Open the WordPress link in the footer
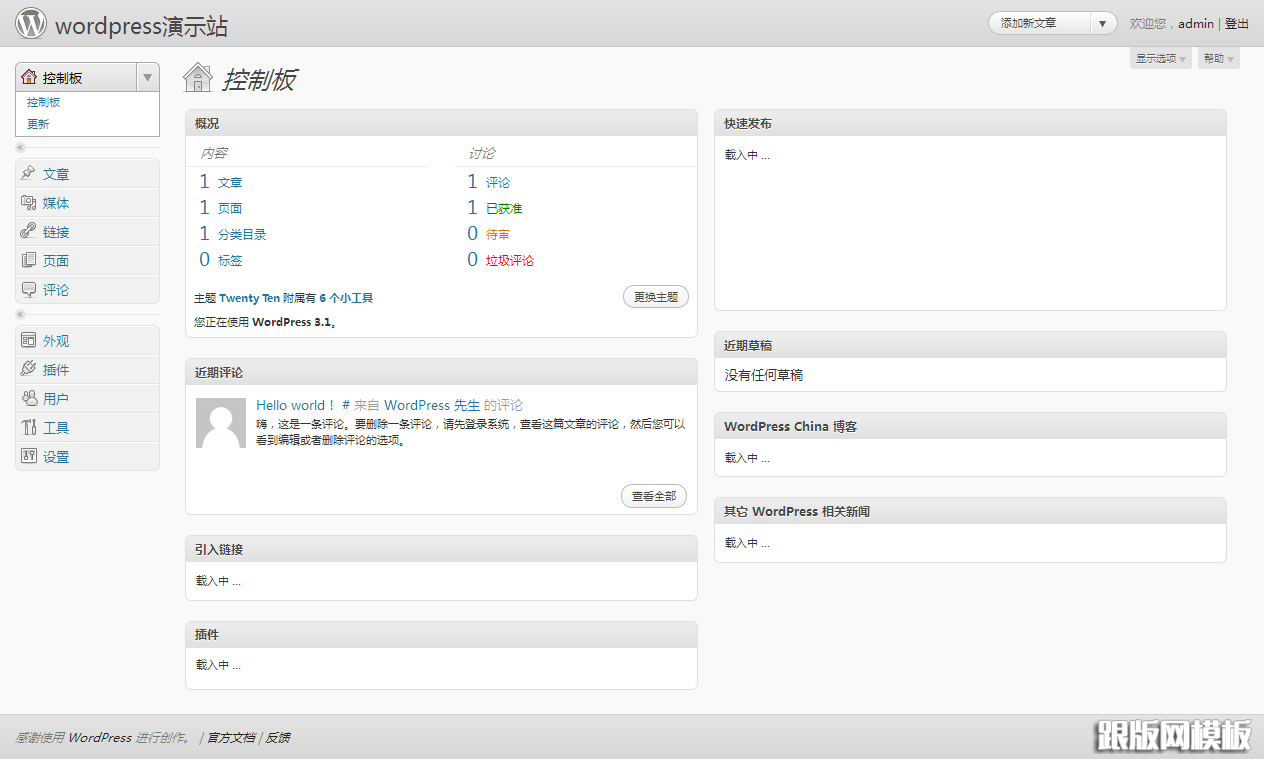Viewport: 1264px width, 759px height. [x=100, y=738]
